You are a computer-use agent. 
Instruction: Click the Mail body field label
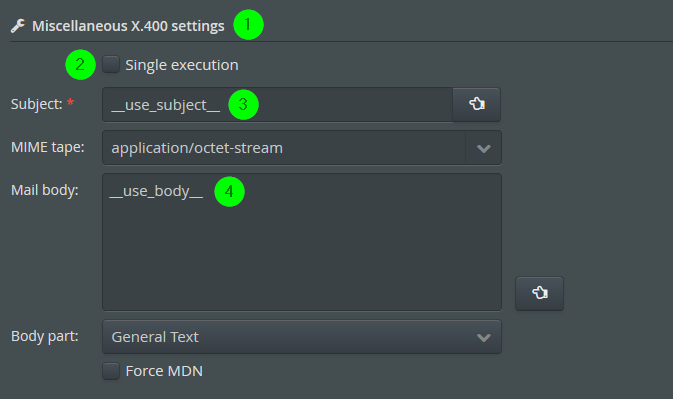pos(45,190)
